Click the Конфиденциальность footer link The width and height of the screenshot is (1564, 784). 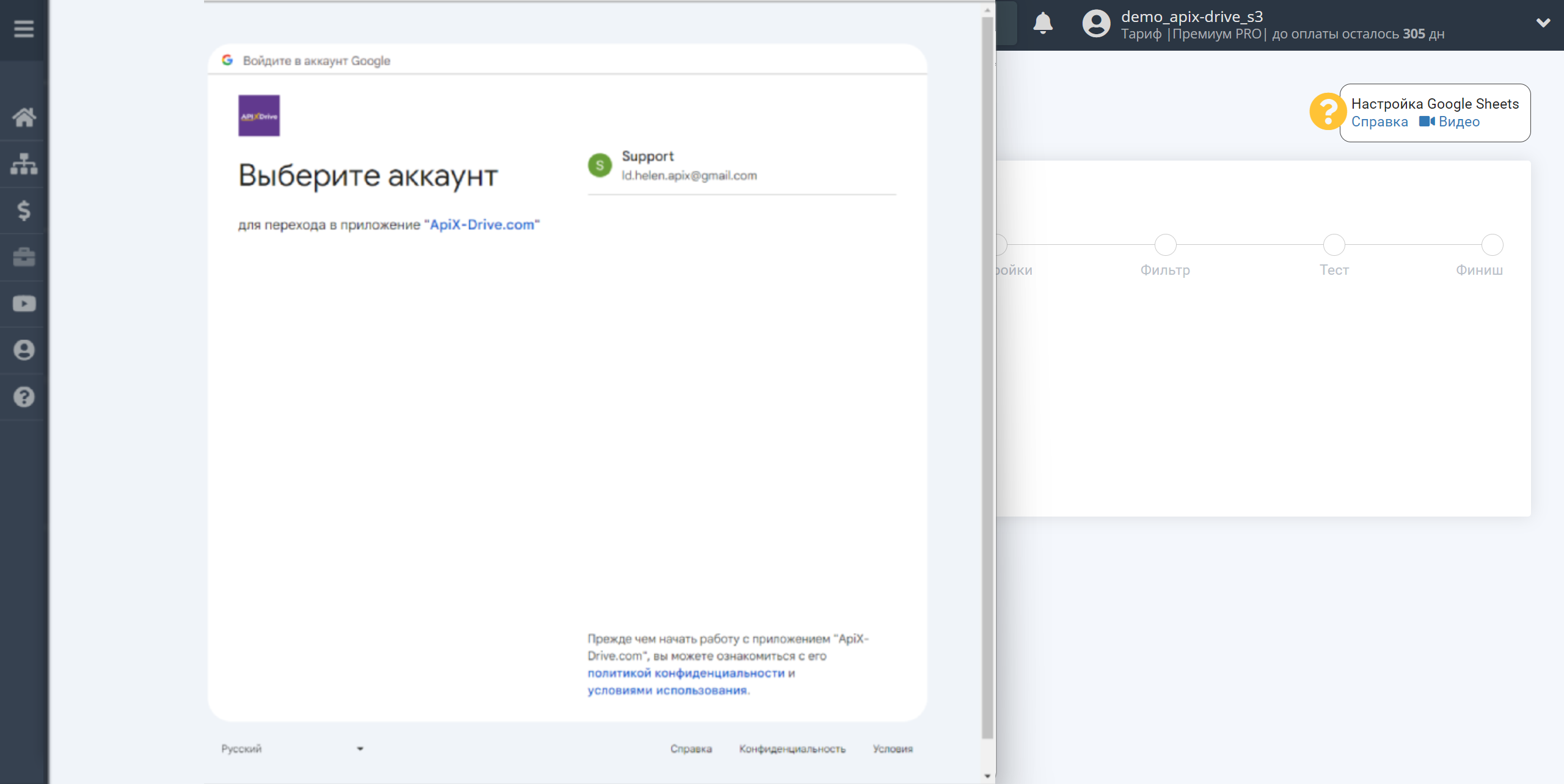point(792,749)
